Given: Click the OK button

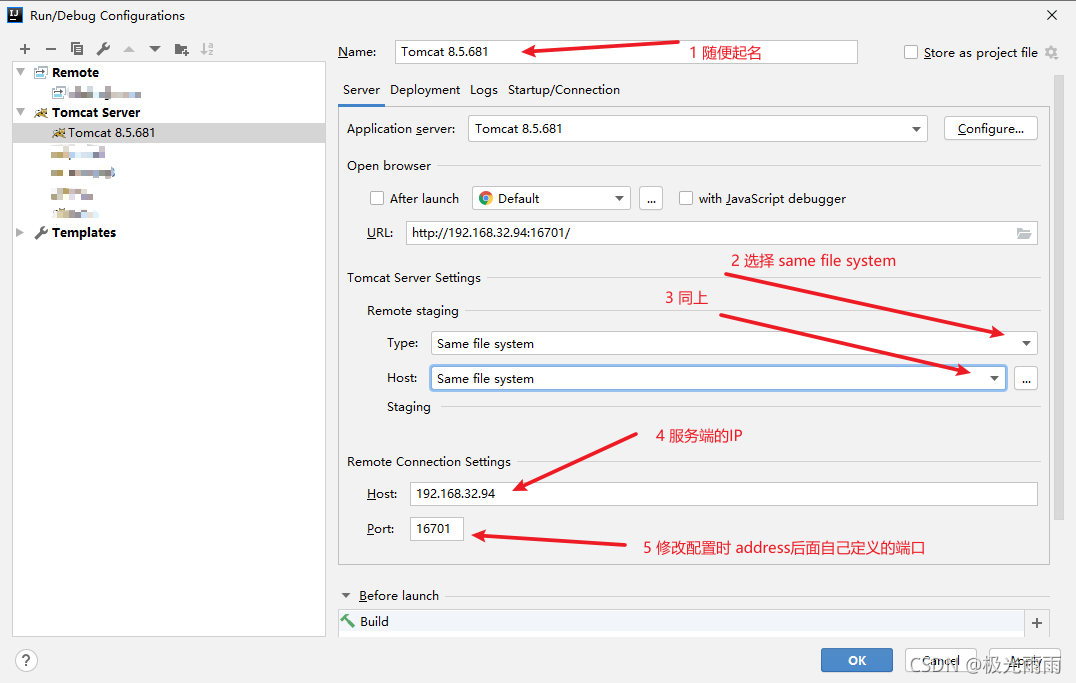Looking at the screenshot, I should pos(856,660).
